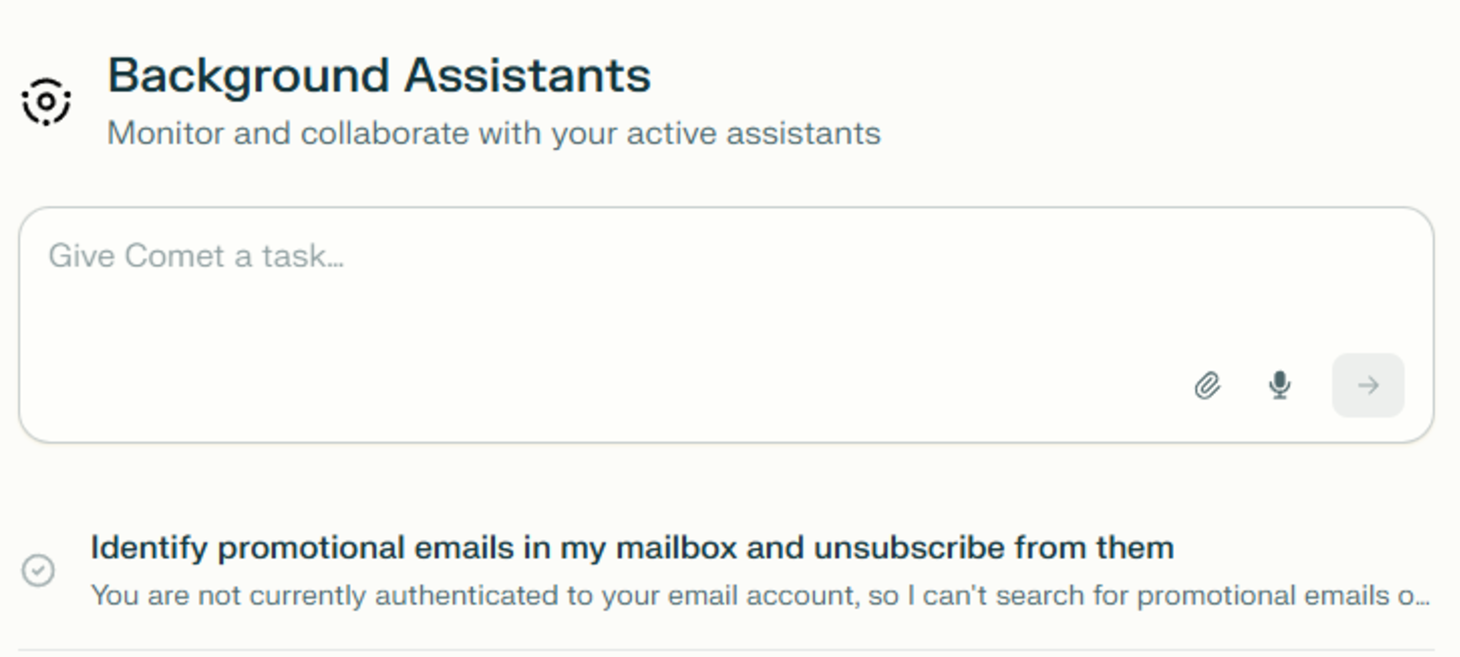The width and height of the screenshot is (1460, 657).
Task: Click the completed checkmark circle icon
Action: coord(39,571)
